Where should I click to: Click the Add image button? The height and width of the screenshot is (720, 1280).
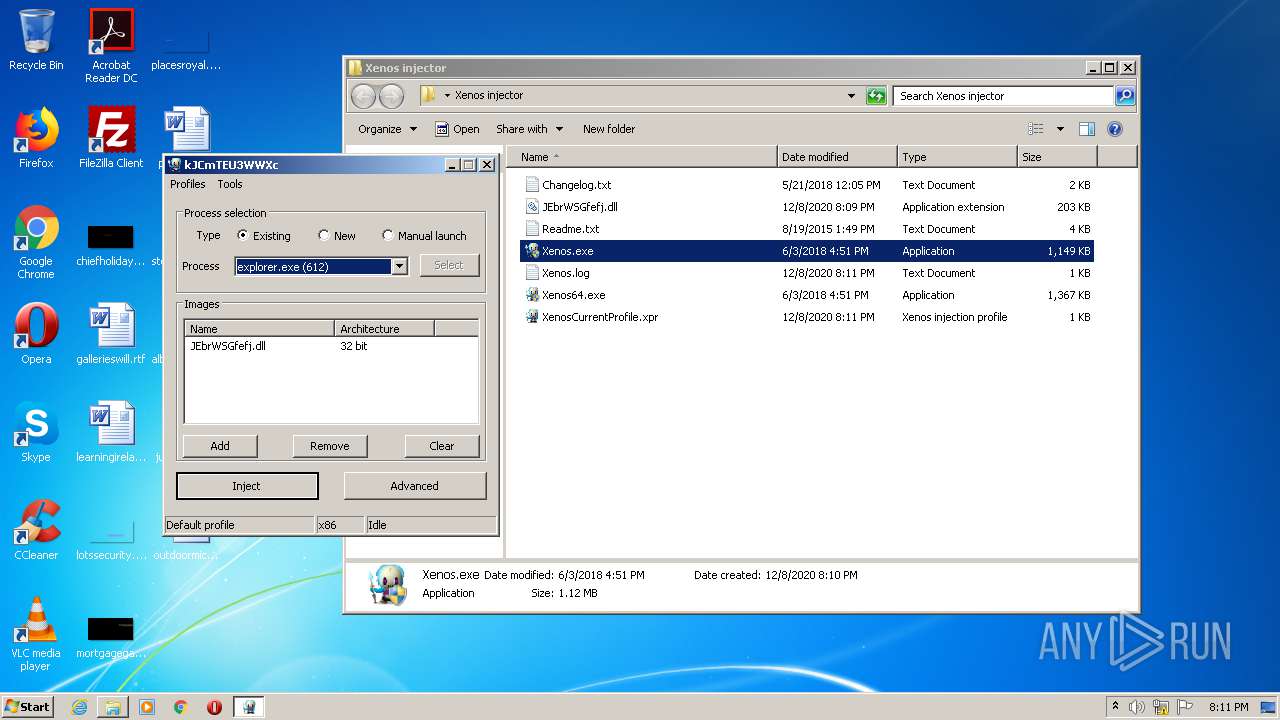click(220, 446)
